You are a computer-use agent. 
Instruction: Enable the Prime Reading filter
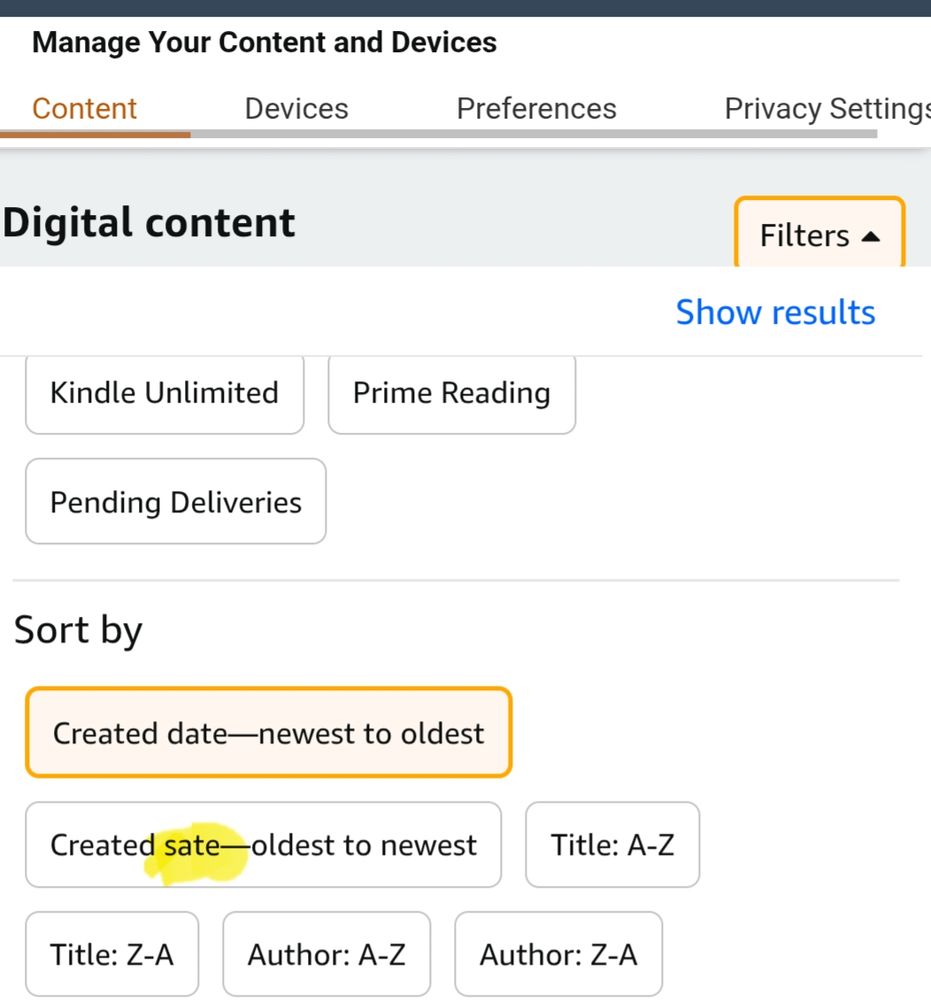[451, 392]
